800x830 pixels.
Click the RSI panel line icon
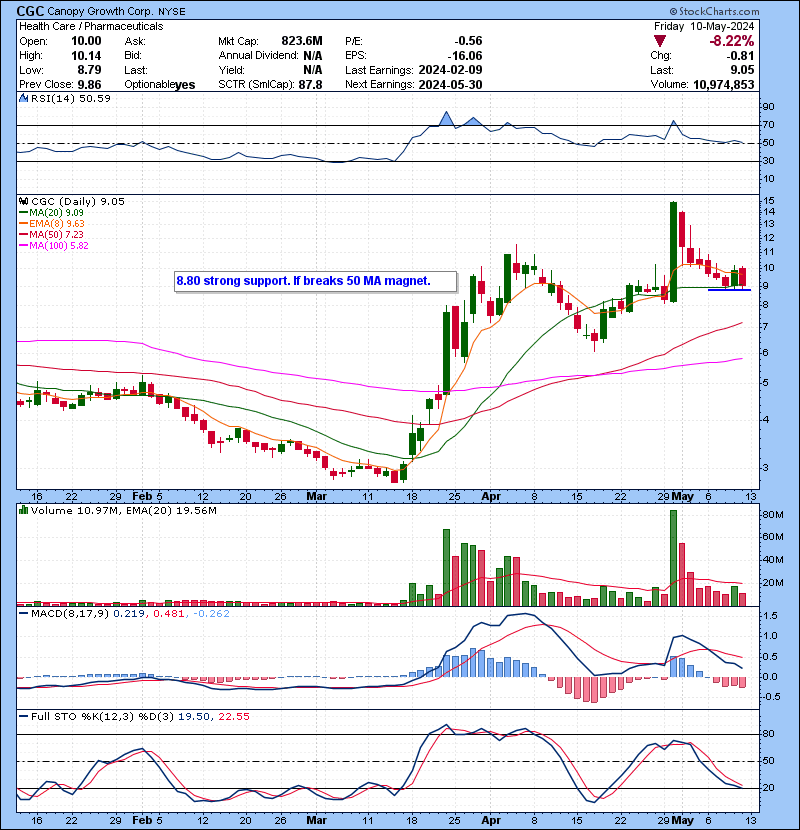pyautogui.click(x=23, y=98)
